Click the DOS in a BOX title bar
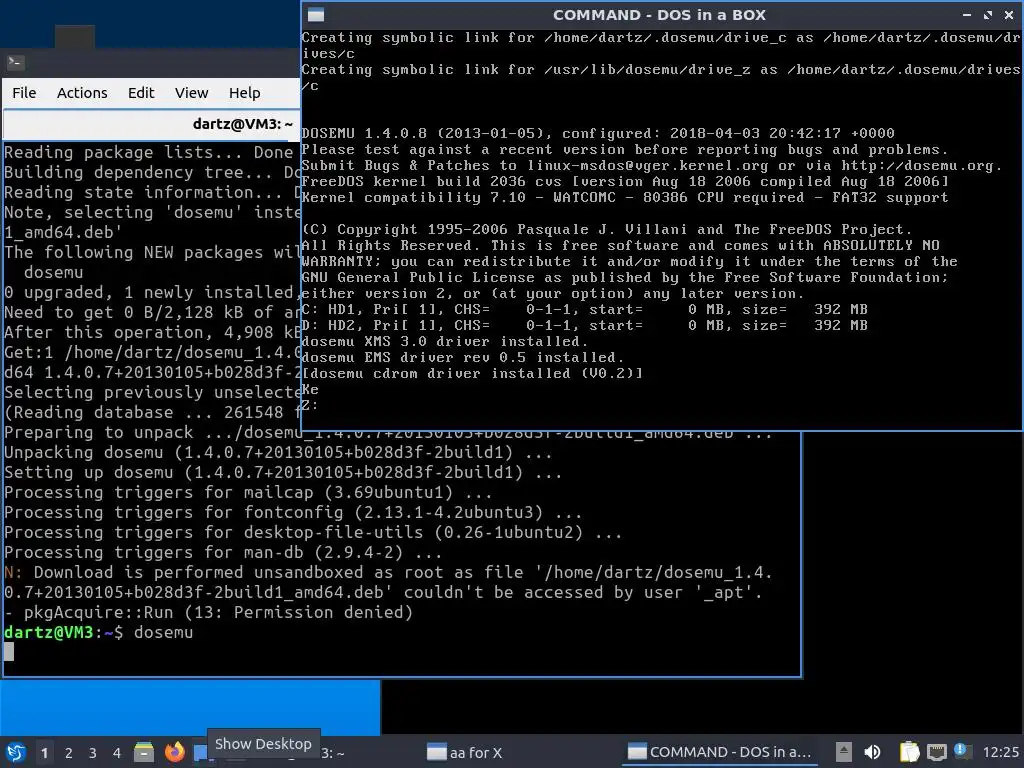1024x768 pixels. pos(660,15)
